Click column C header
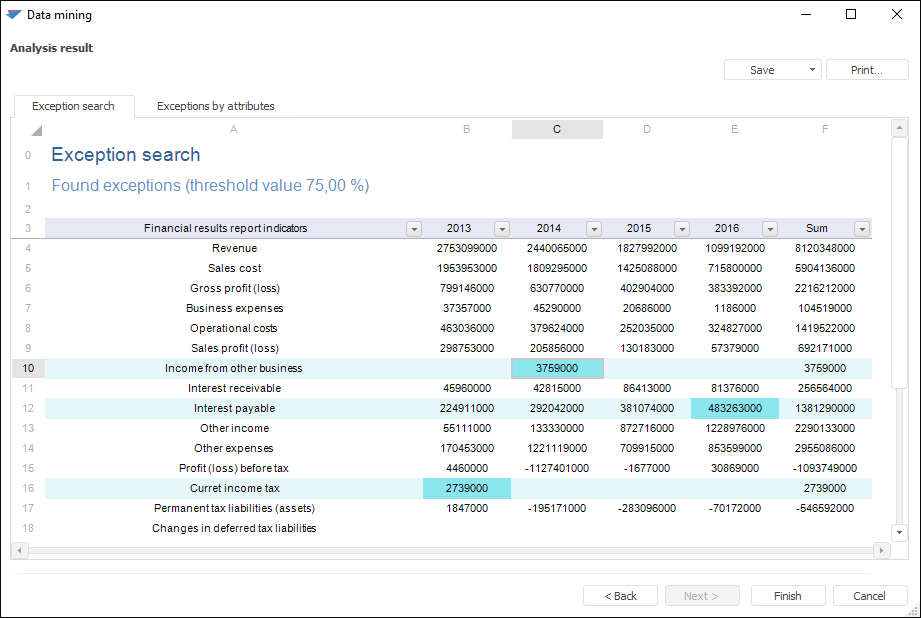Screen dimensions: 921x618 557,129
